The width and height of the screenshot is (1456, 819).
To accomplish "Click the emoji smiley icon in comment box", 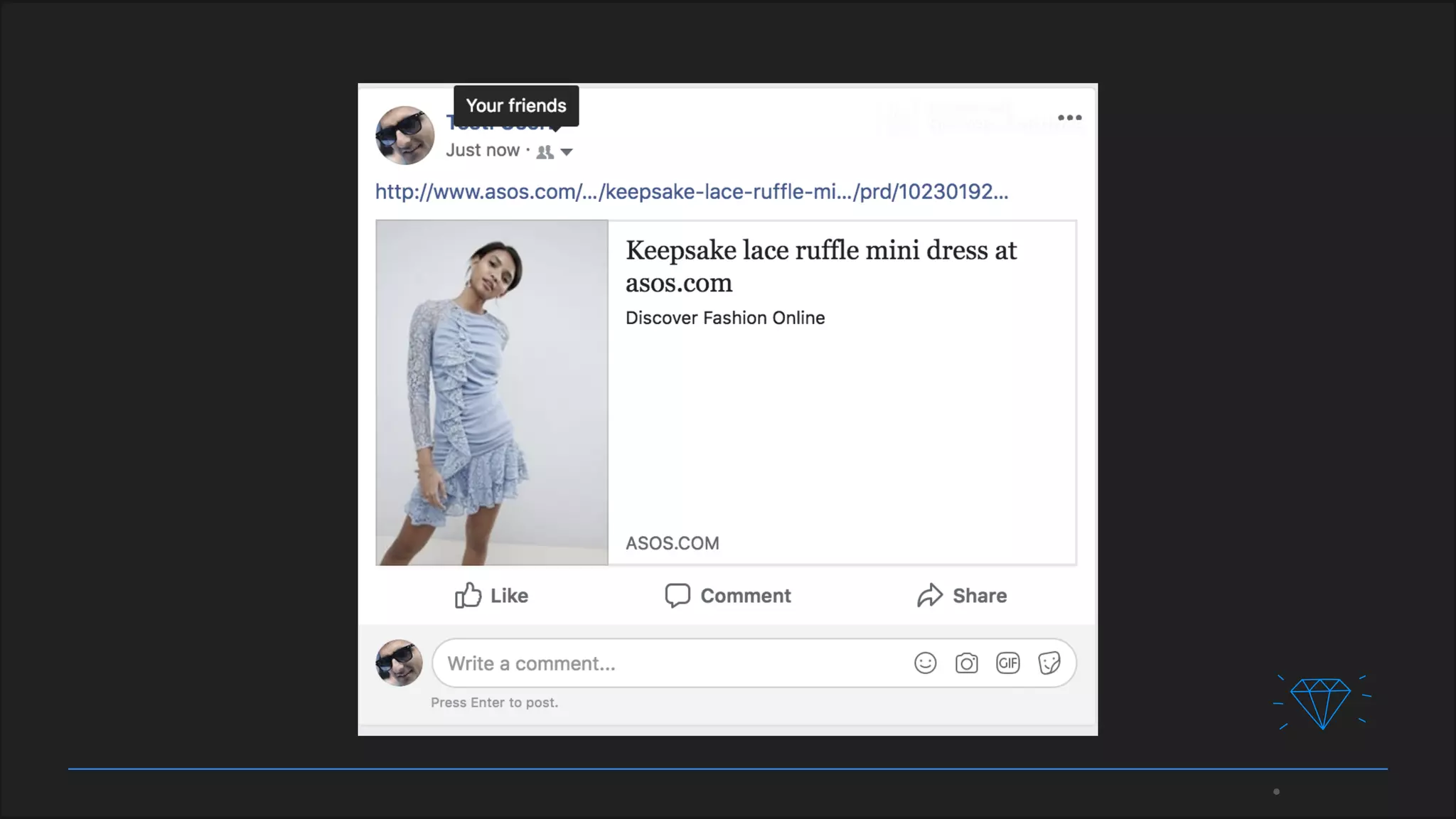I will (x=925, y=663).
